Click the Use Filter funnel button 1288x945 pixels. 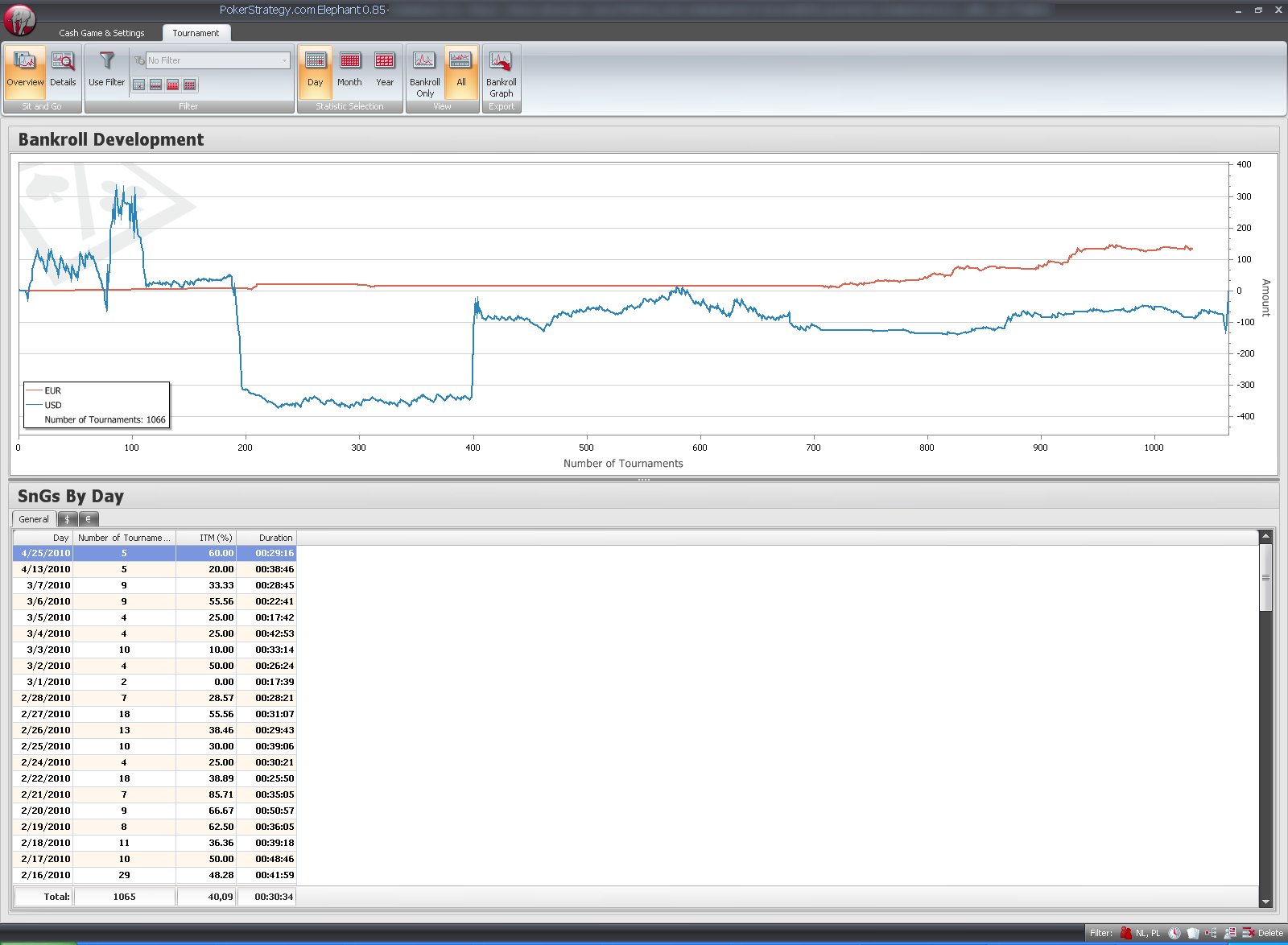[x=106, y=72]
